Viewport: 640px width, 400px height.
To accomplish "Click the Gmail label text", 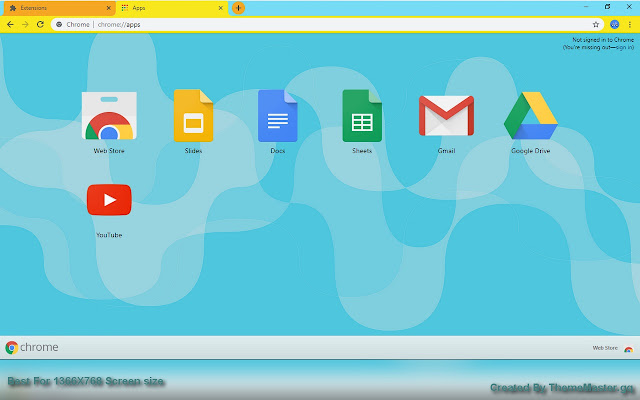I will click(446, 151).
